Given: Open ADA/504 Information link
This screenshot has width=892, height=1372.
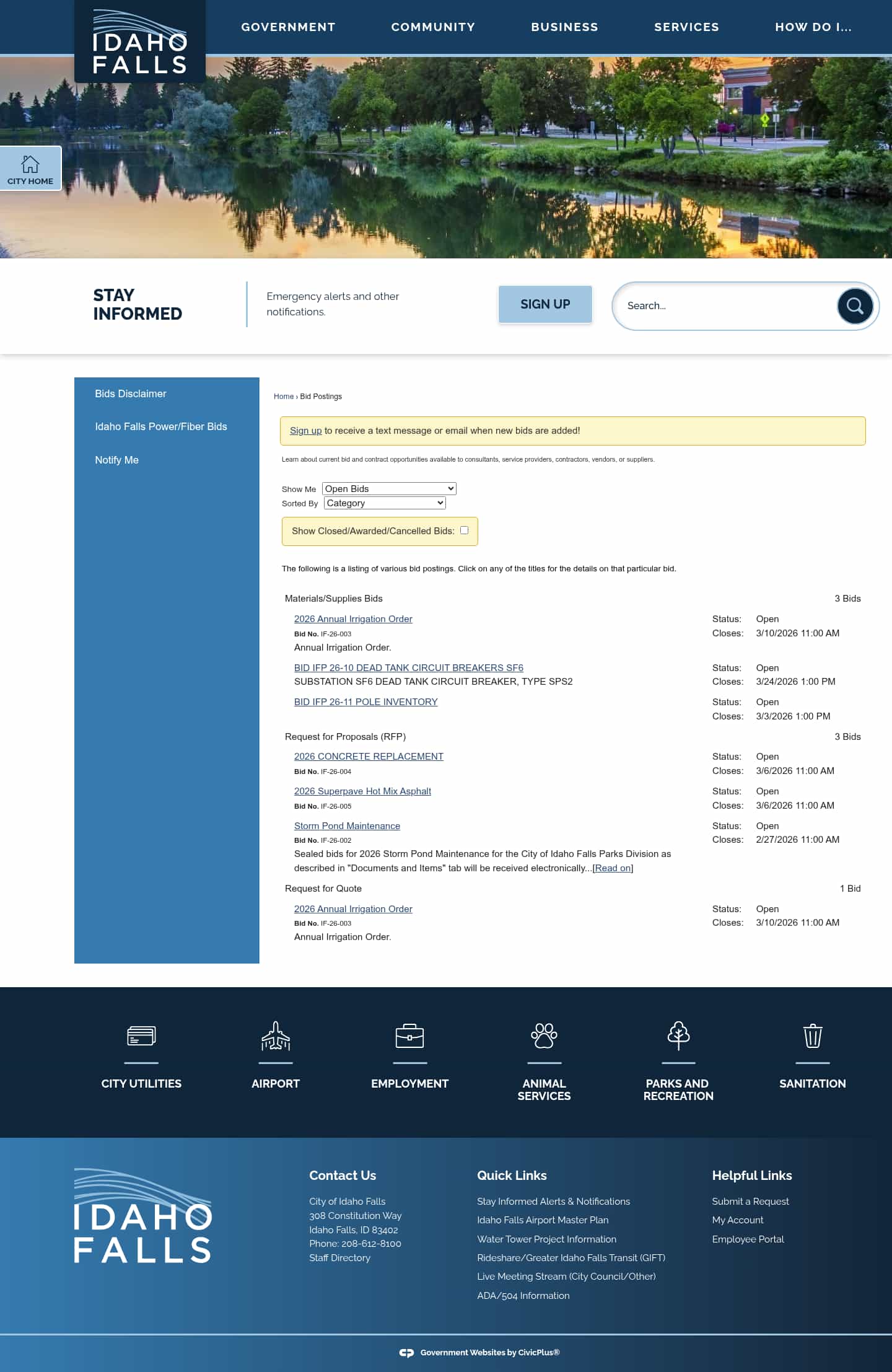Looking at the screenshot, I should [x=523, y=1296].
